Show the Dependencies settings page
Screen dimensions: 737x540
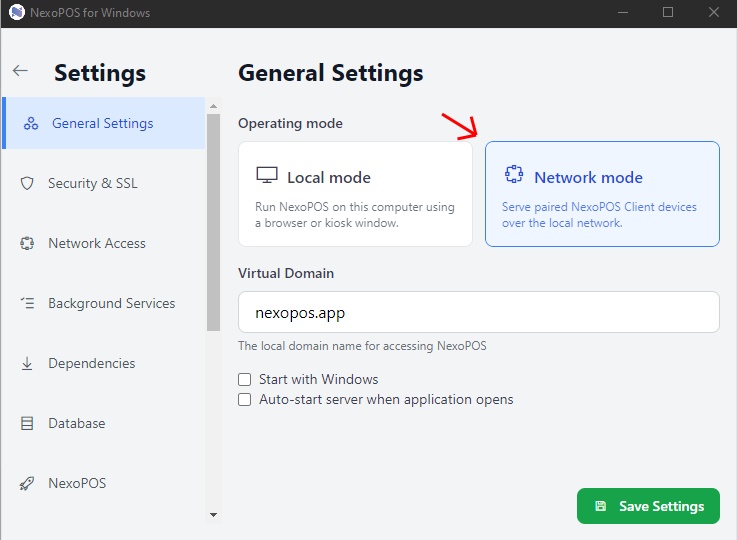[x=104, y=363]
